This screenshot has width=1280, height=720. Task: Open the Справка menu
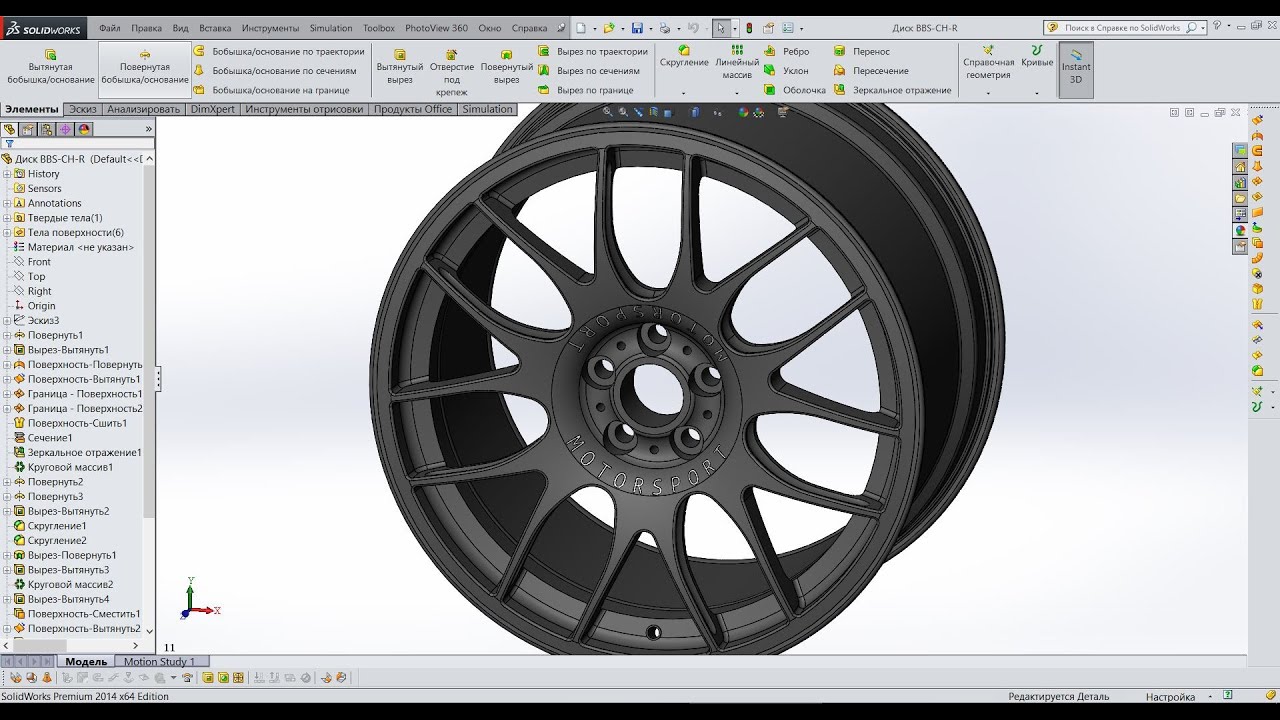tap(529, 28)
